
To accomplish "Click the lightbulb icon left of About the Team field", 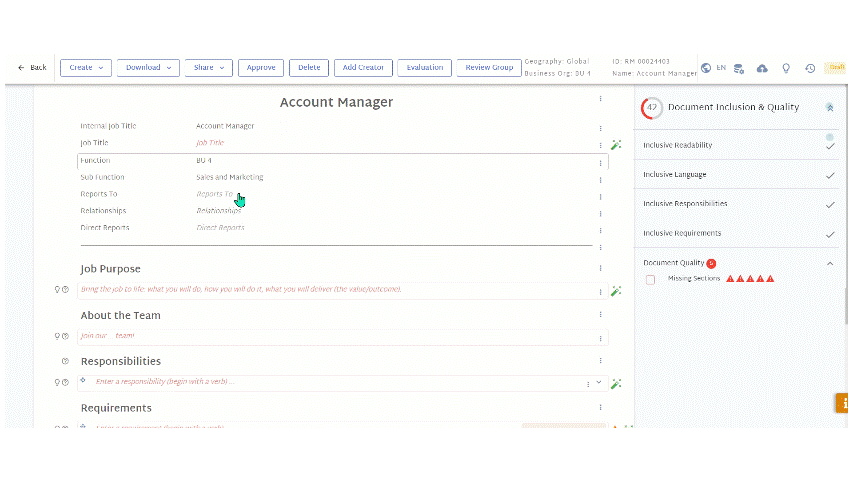I will [x=57, y=336].
